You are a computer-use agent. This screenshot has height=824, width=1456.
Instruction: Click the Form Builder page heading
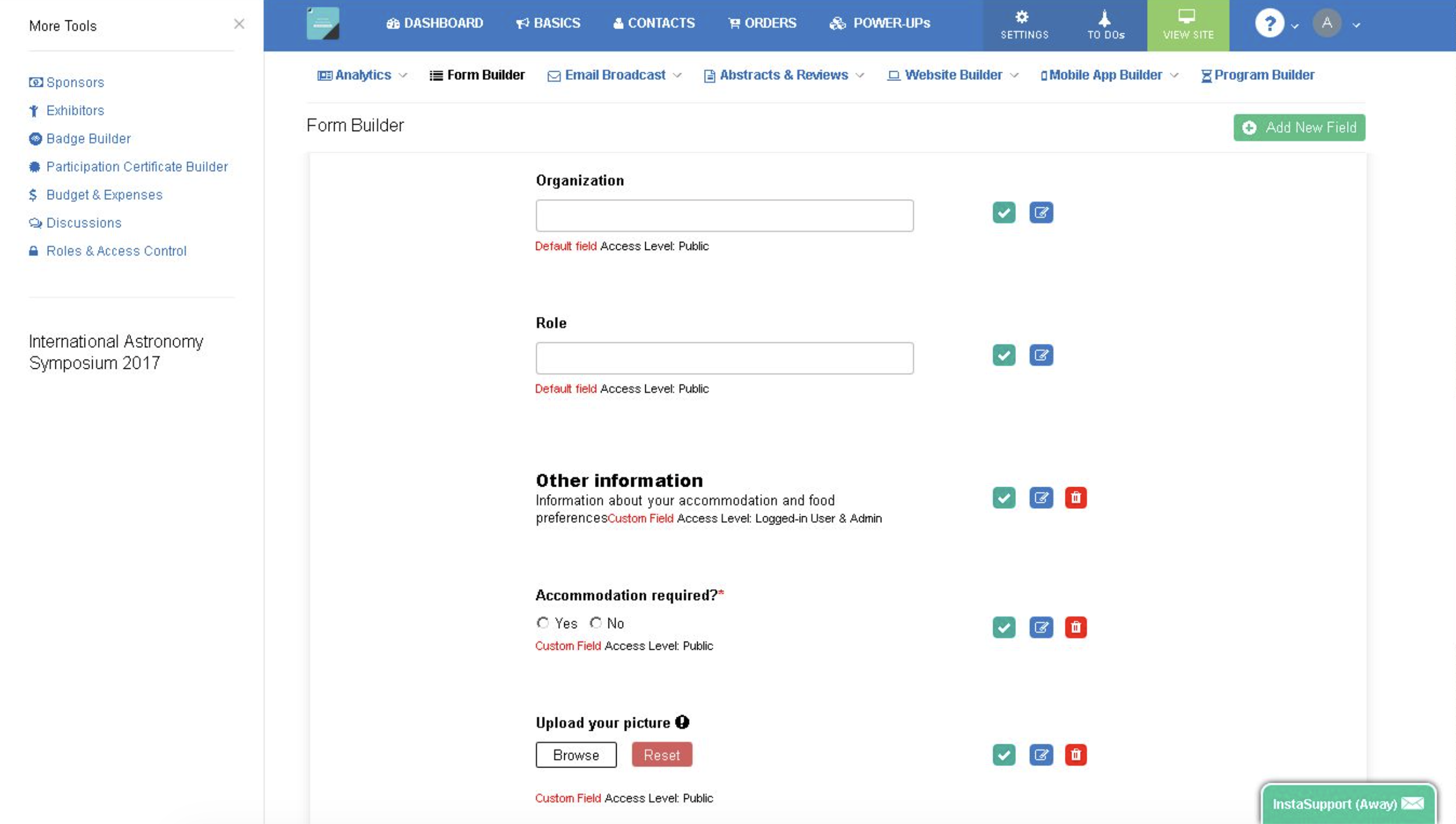click(x=355, y=126)
